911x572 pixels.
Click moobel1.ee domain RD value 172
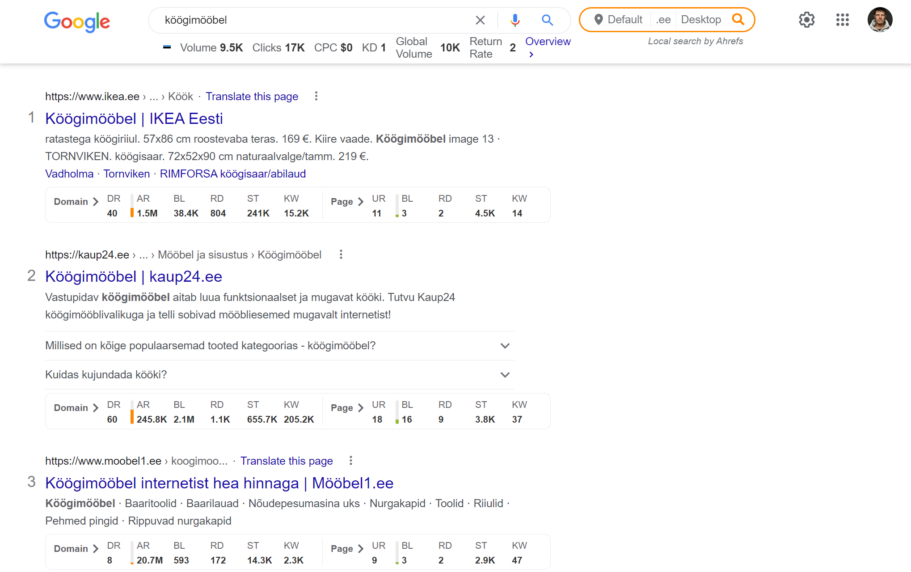point(218,560)
